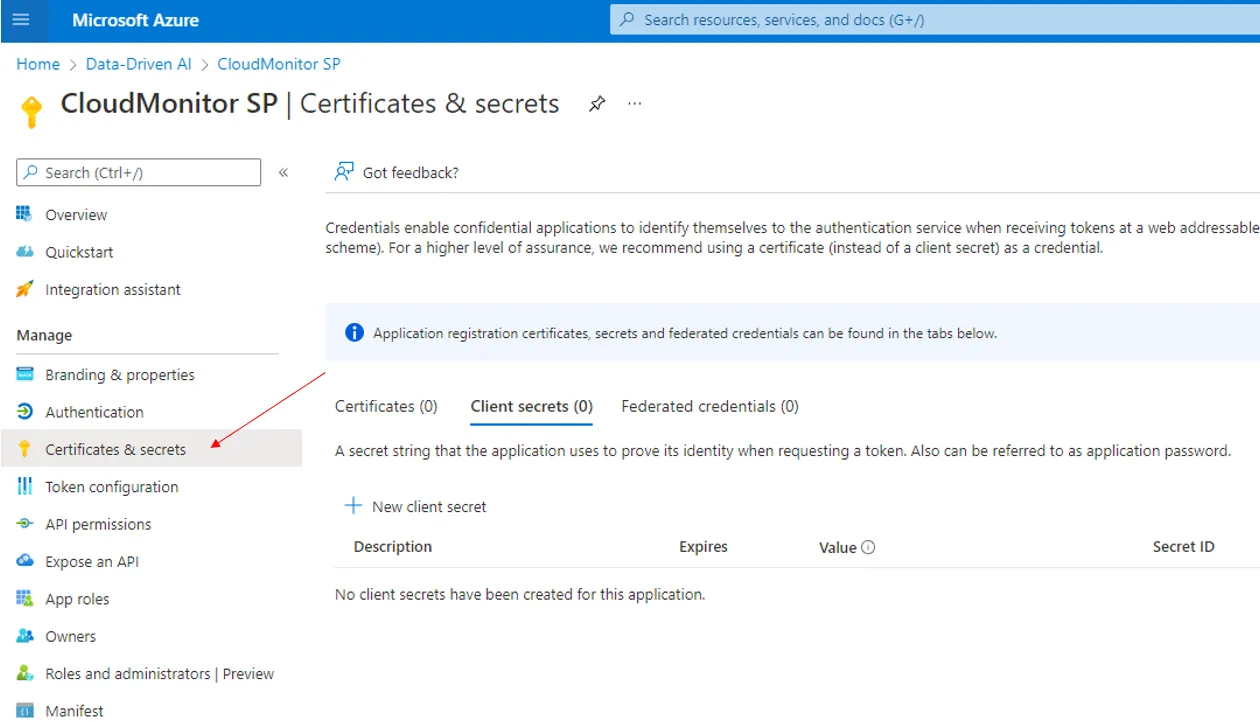Click the Value column header
This screenshot has height=722, width=1260.
coord(837,547)
